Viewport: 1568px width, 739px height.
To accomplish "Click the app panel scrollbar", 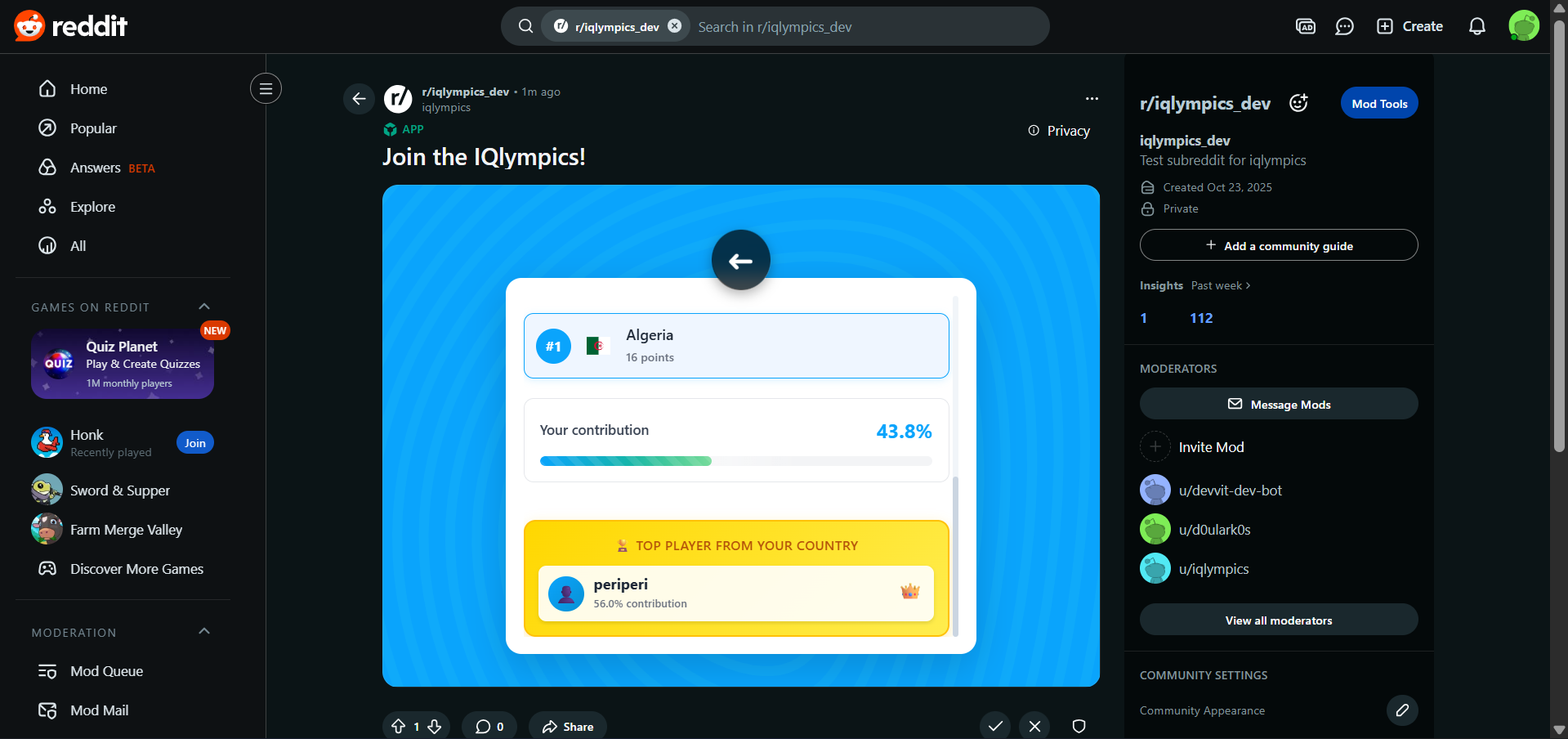I will coord(955,556).
